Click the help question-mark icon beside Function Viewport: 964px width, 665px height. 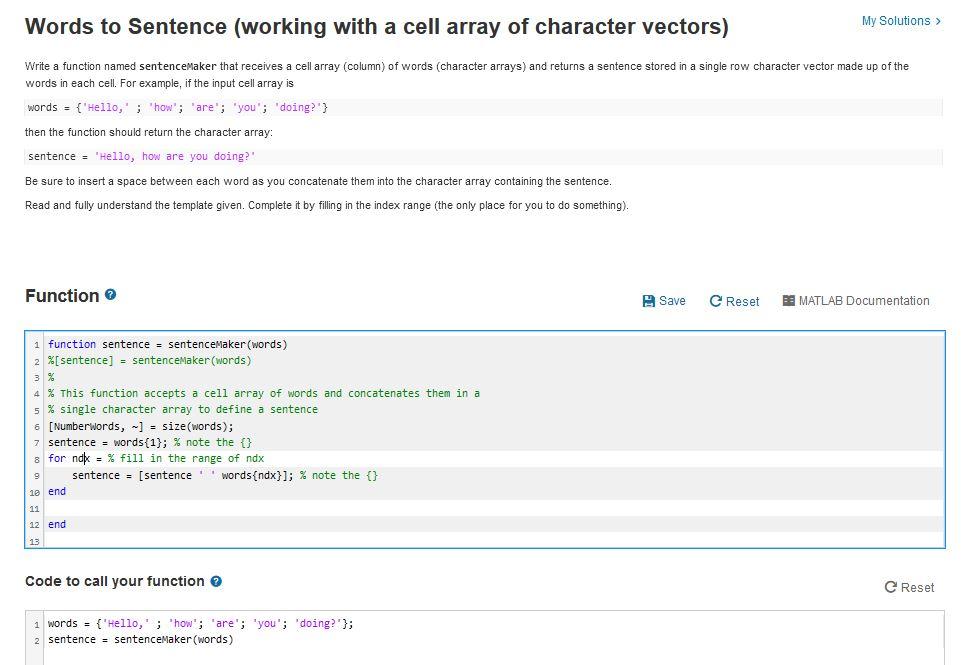tap(111, 295)
